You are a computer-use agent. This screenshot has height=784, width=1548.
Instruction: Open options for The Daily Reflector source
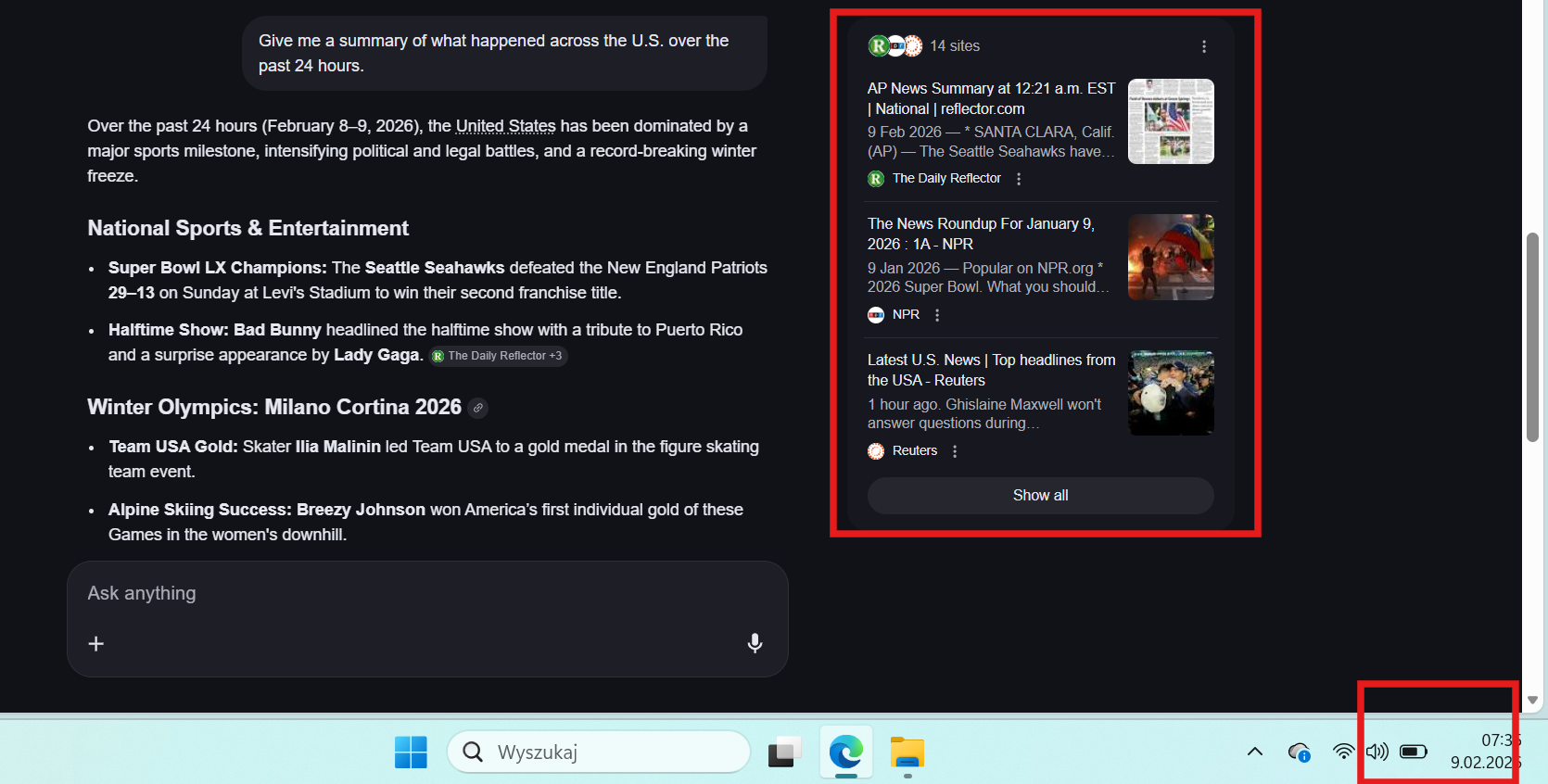pos(1019,179)
